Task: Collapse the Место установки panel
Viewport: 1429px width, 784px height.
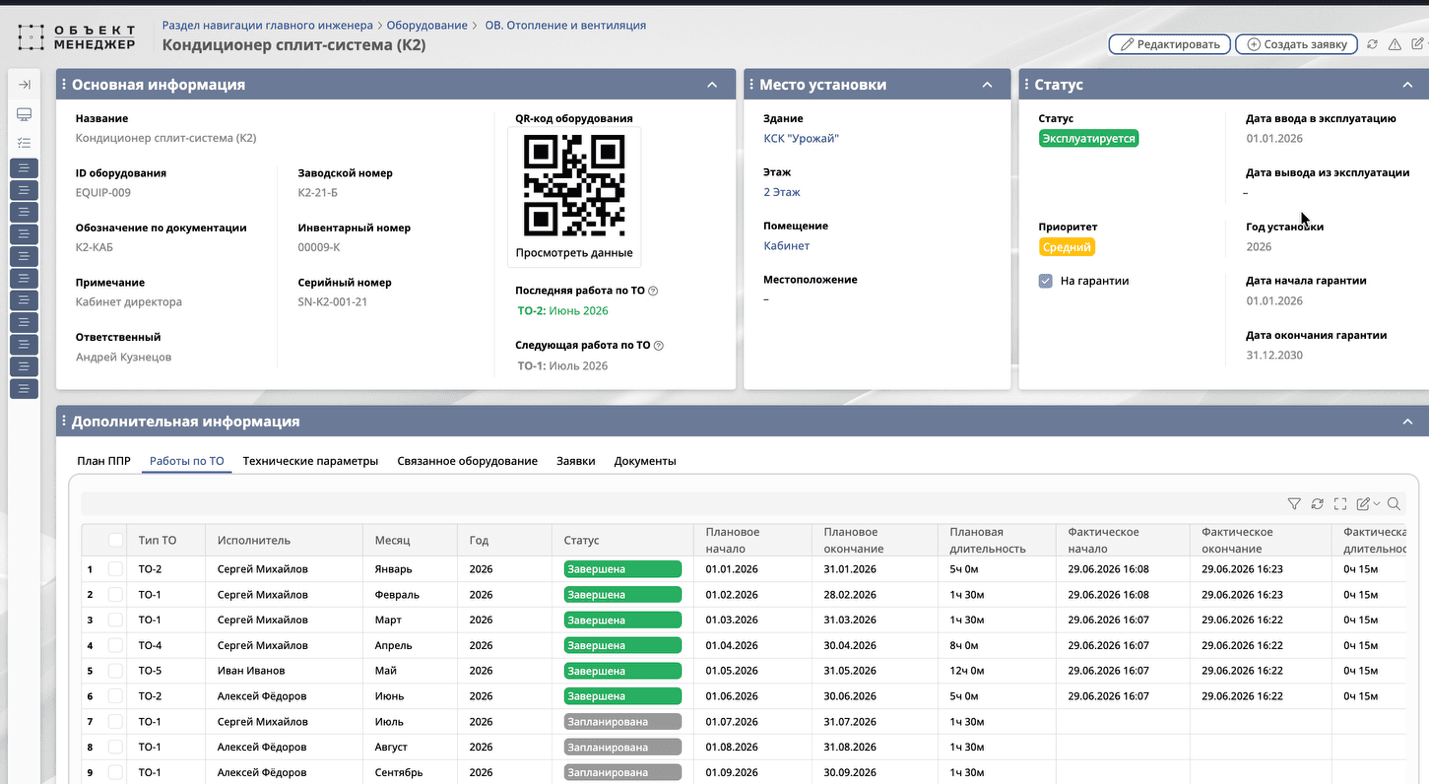Action: (987, 85)
